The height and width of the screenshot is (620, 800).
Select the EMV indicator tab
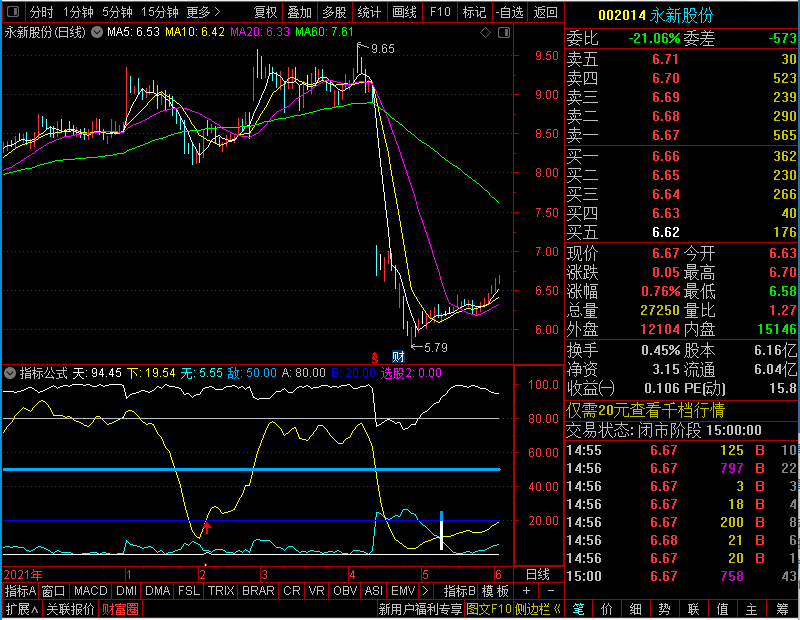tap(403, 591)
